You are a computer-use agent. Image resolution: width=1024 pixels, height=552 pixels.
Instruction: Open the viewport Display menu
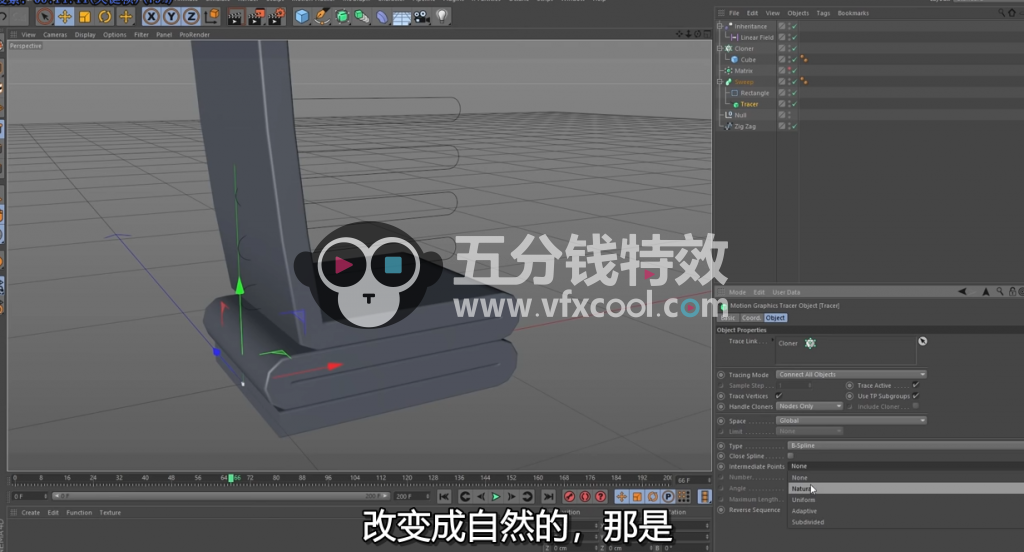tap(85, 35)
